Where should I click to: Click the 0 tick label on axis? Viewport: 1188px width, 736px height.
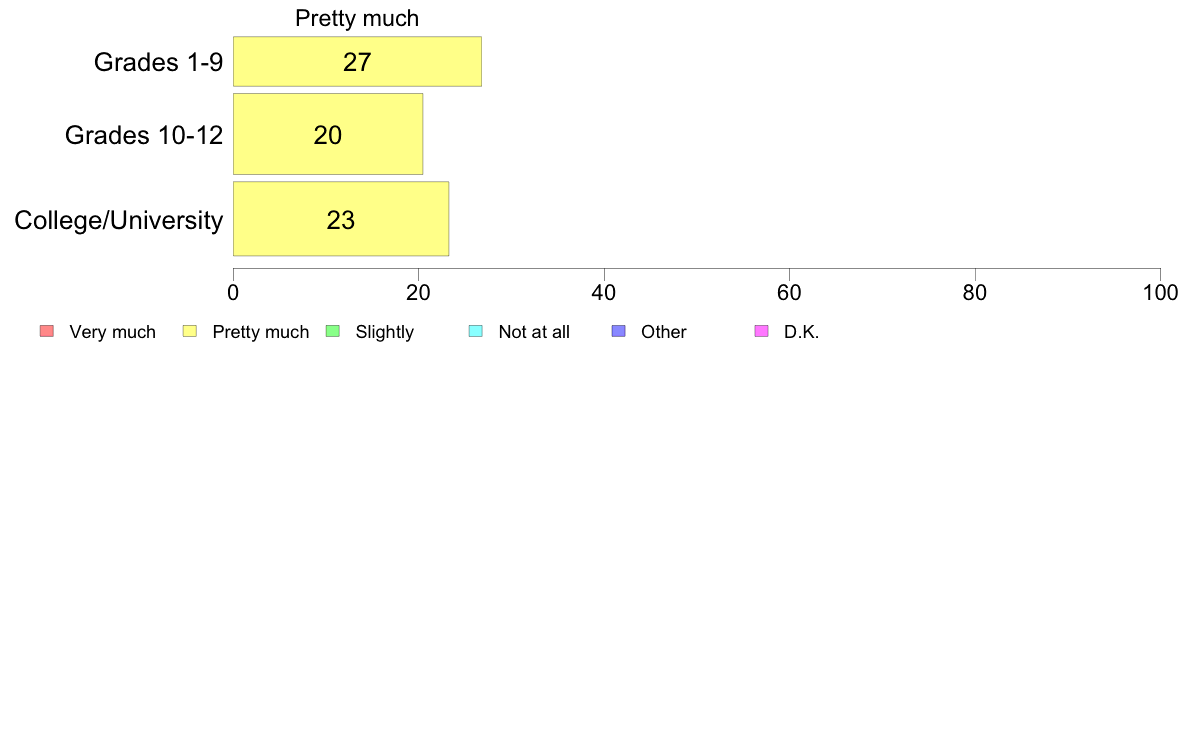click(x=233, y=293)
